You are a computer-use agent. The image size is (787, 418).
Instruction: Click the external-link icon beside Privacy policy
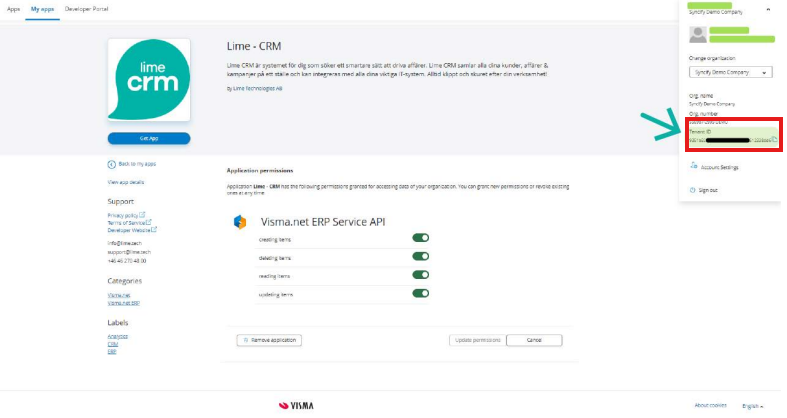(x=142, y=214)
